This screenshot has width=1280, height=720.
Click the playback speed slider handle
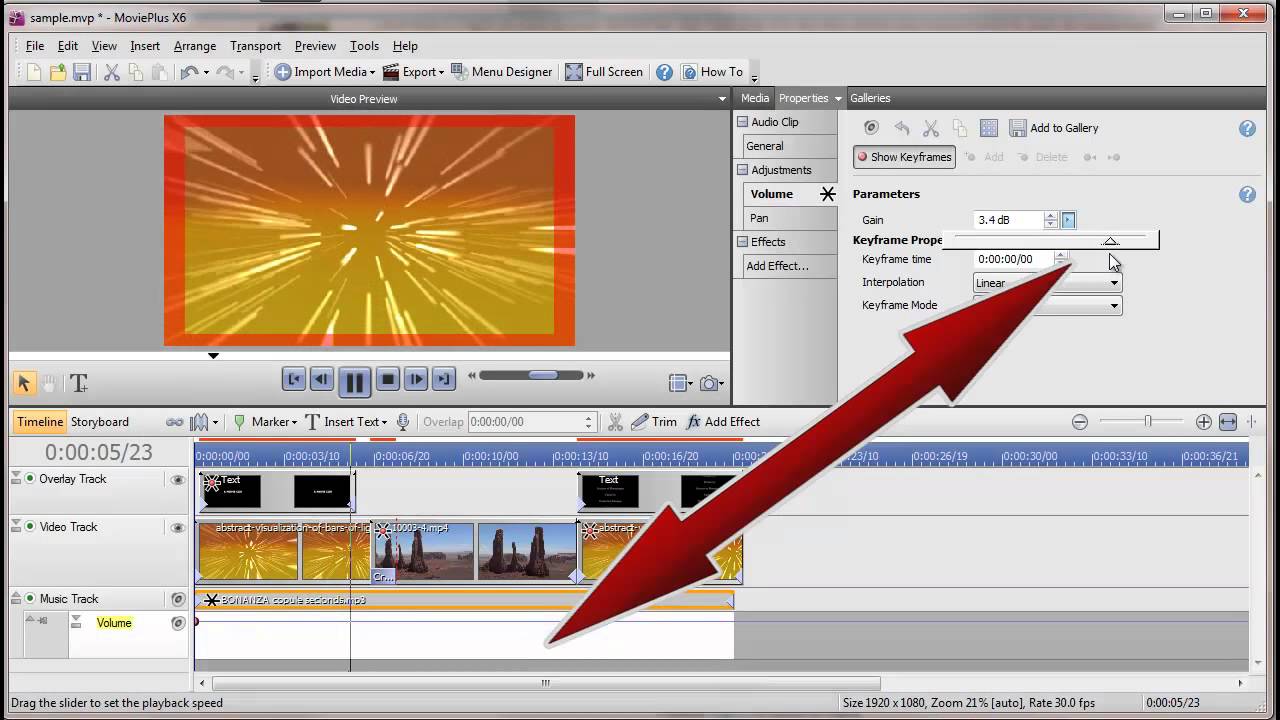[544, 375]
